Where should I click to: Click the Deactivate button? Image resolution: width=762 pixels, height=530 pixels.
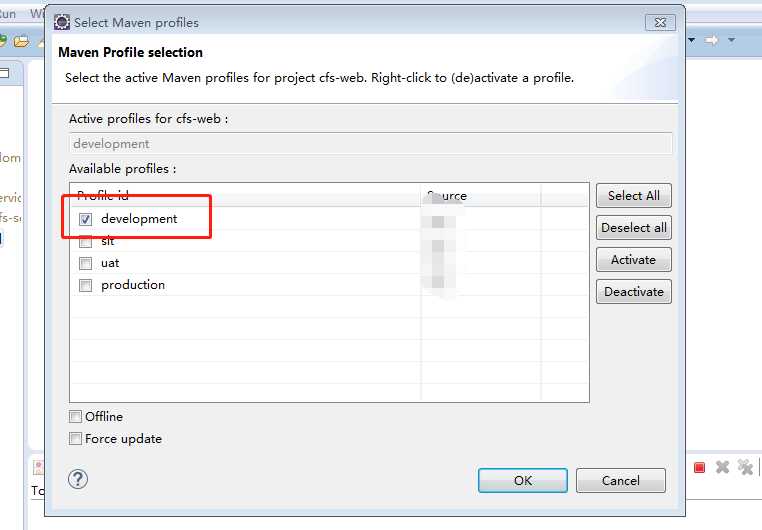point(633,292)
